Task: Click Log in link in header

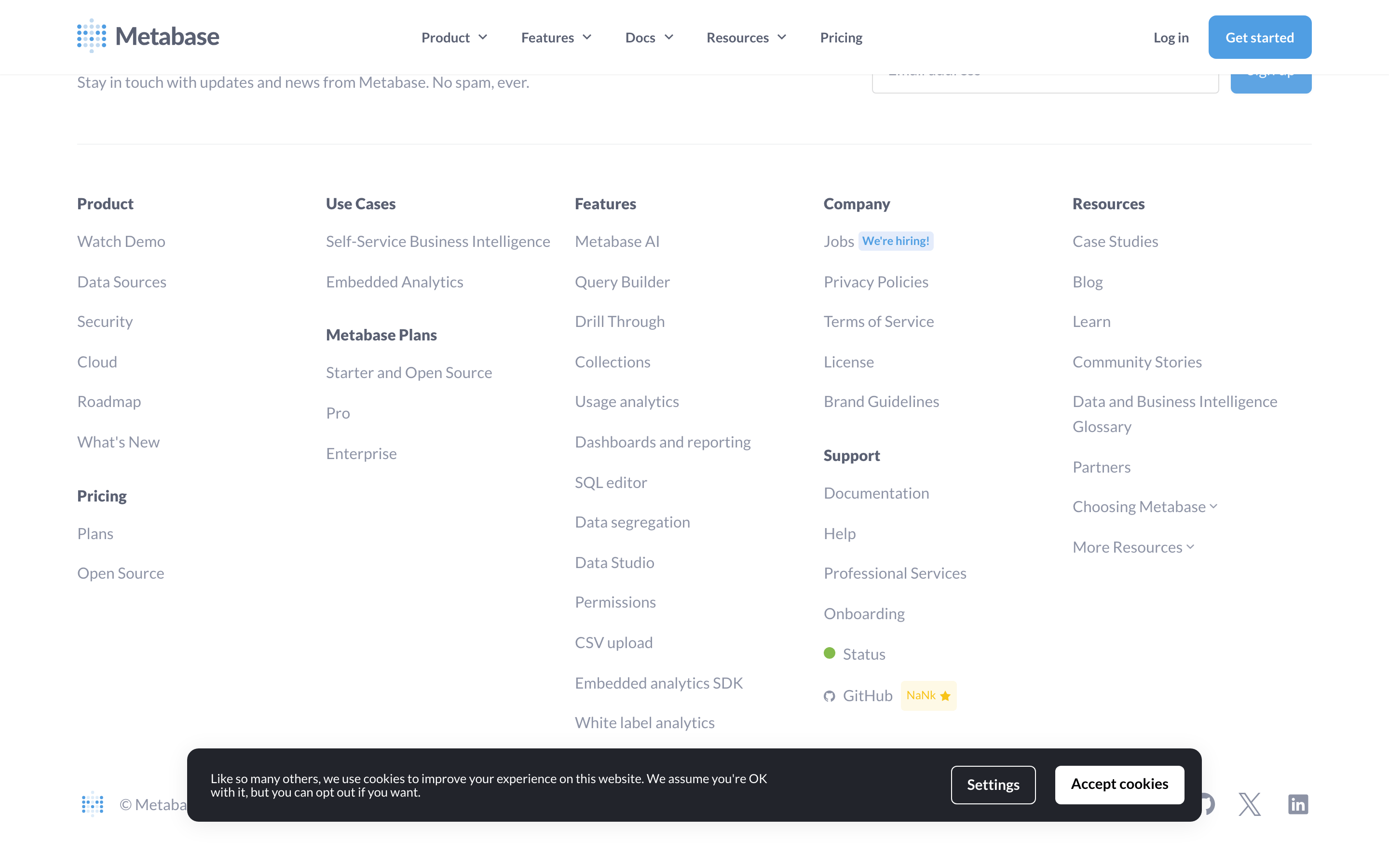Action: click(x=1171, y=37)
